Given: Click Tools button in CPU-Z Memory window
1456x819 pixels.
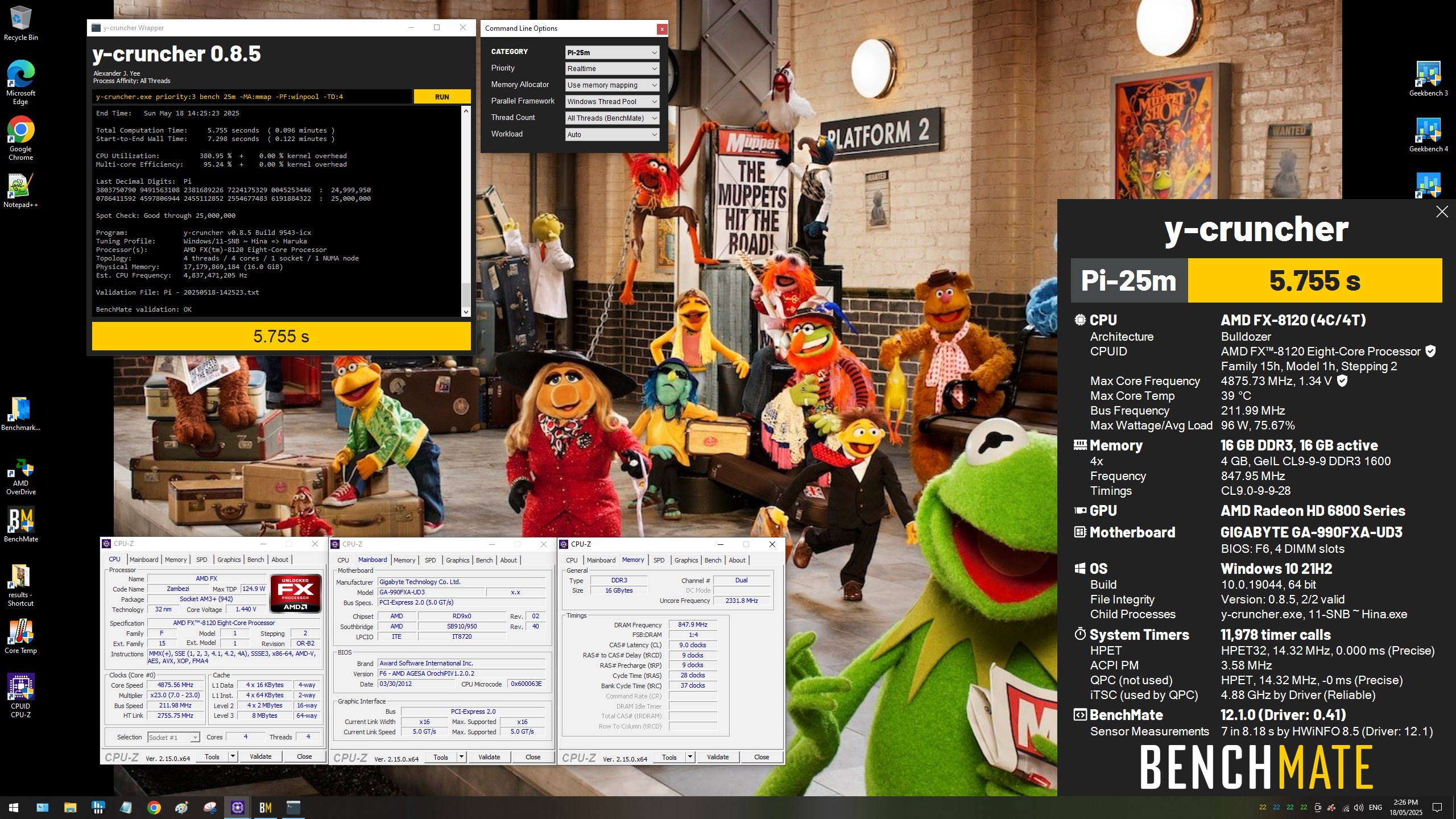Looking at the screenshot, I should tap(669, 757).
